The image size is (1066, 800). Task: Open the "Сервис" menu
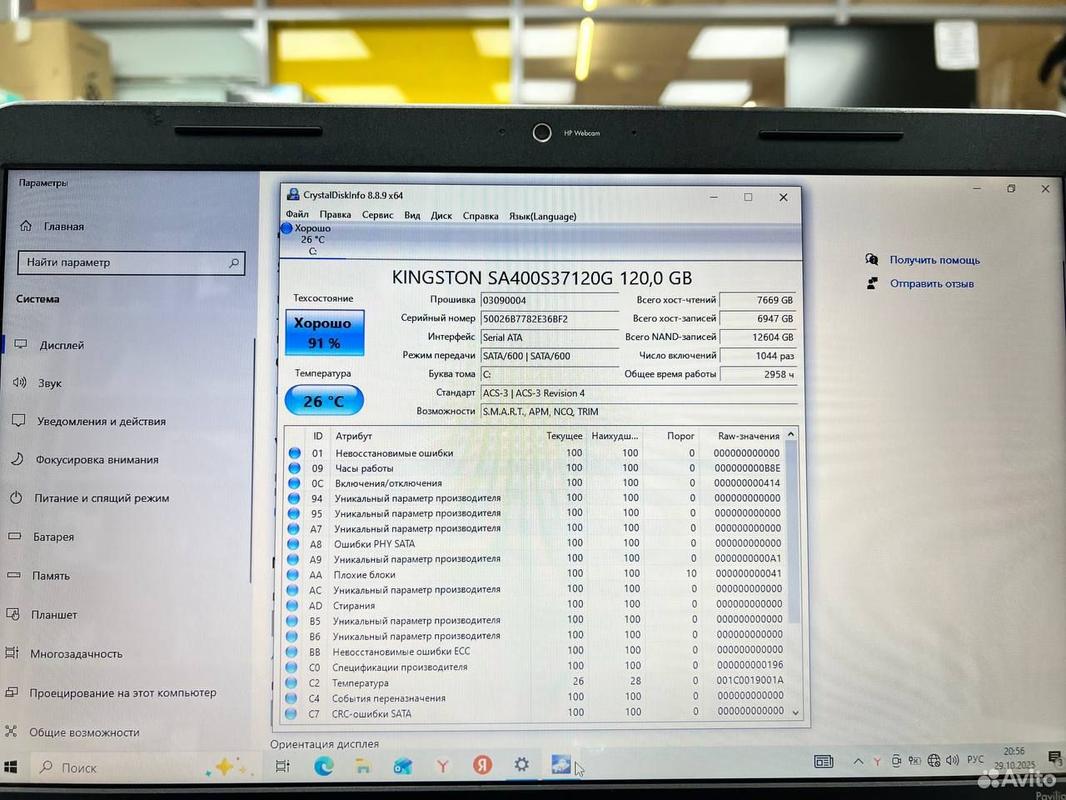(x=377, y=215)
